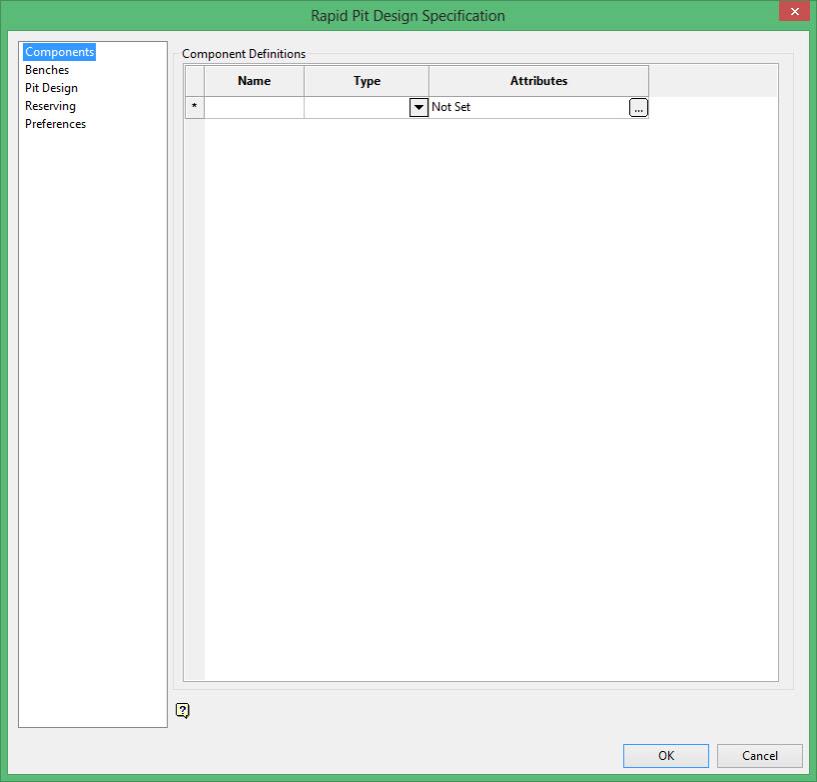Select the new row asterisk header
The image size is (817, 782).
[x=194, y=107]
